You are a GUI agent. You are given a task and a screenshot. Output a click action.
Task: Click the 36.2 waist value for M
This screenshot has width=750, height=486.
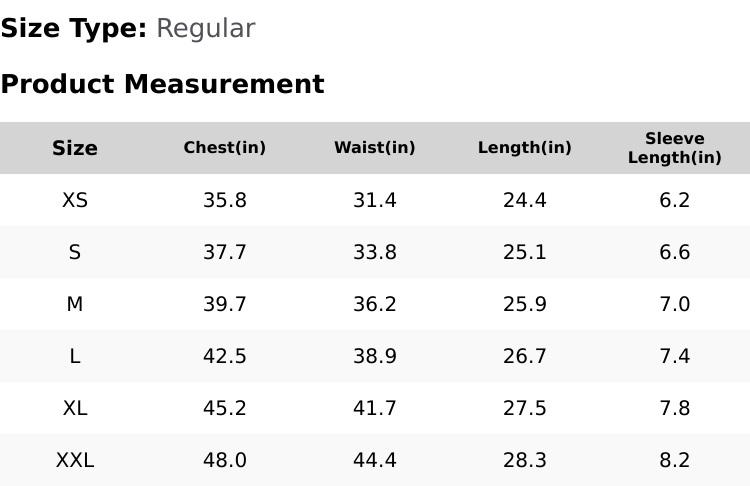coord(375,304)
